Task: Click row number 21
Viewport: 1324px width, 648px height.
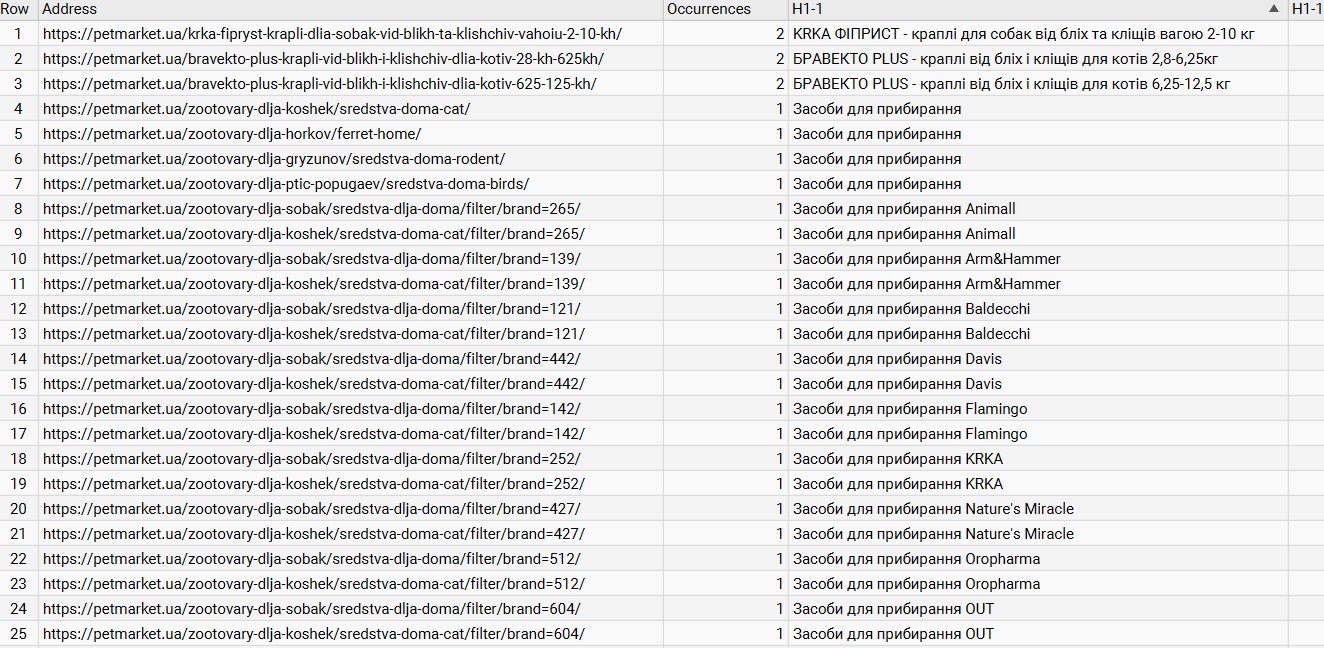Action: [x=18, y=533]
